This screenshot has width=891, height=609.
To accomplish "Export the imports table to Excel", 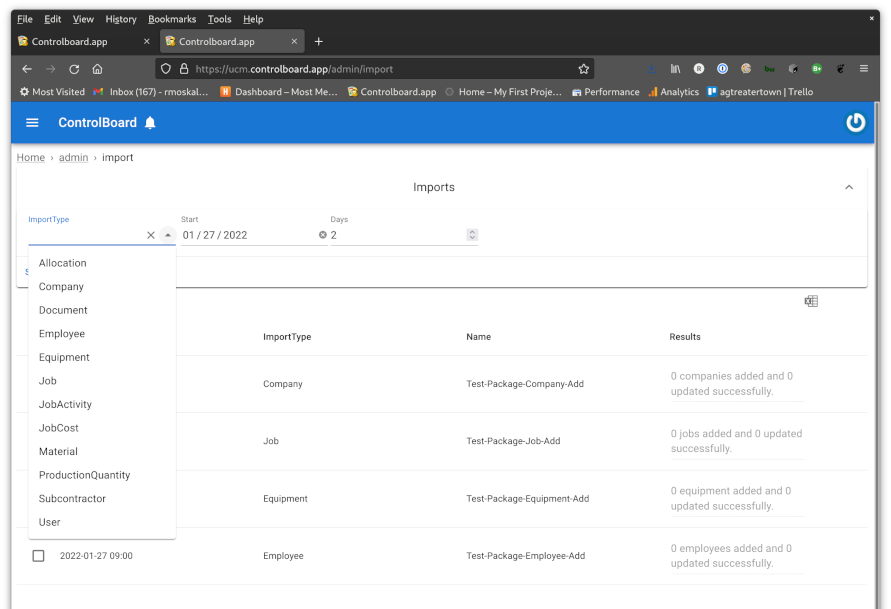I will pos(810,300).
